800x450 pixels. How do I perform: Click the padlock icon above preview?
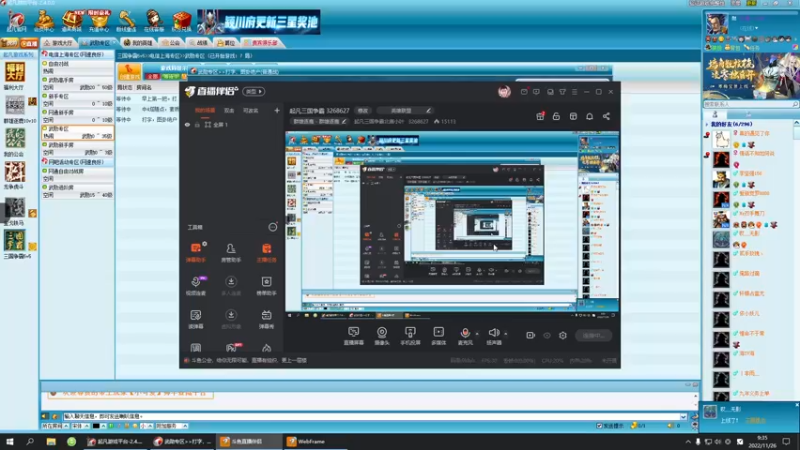(556, 116)
